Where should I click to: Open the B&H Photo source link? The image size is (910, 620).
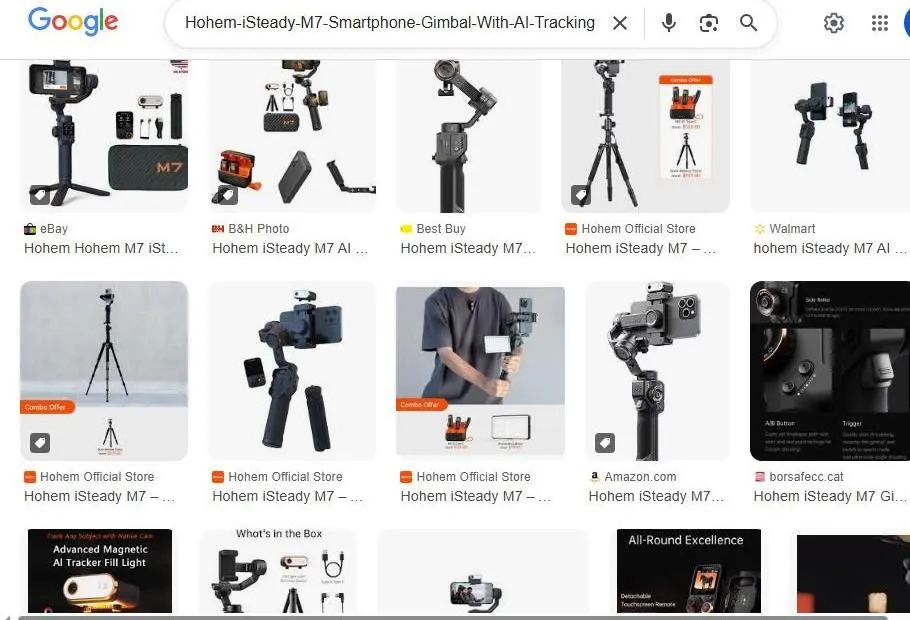(258, 229)
